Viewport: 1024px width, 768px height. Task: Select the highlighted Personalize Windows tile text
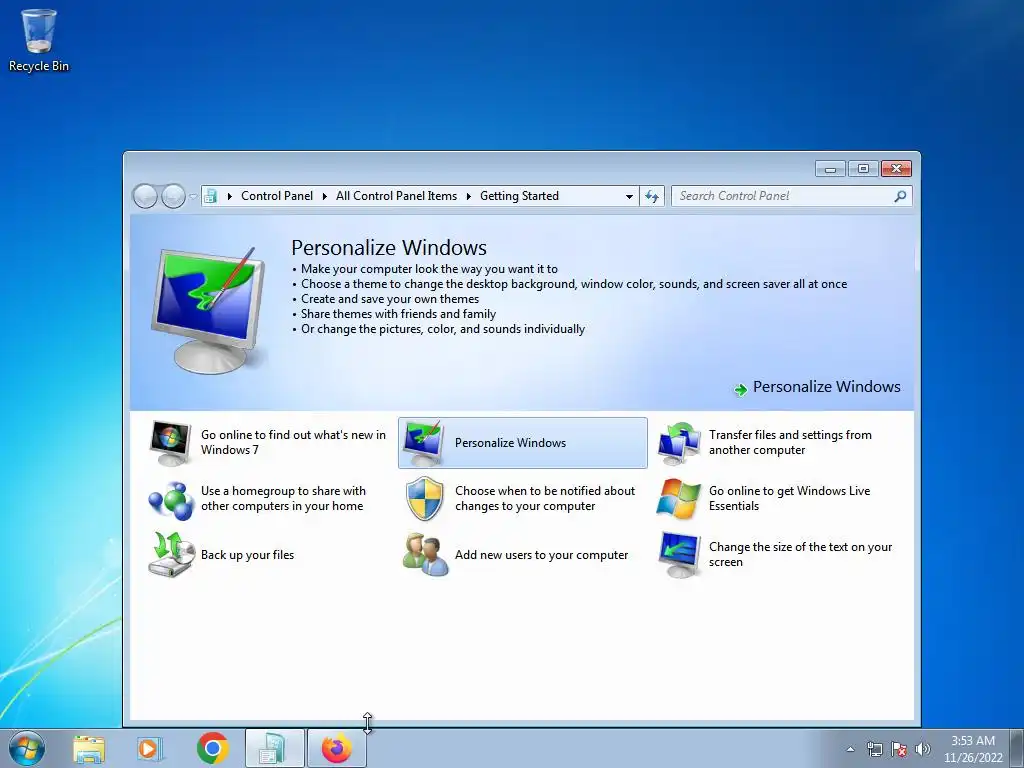[511, 443]
